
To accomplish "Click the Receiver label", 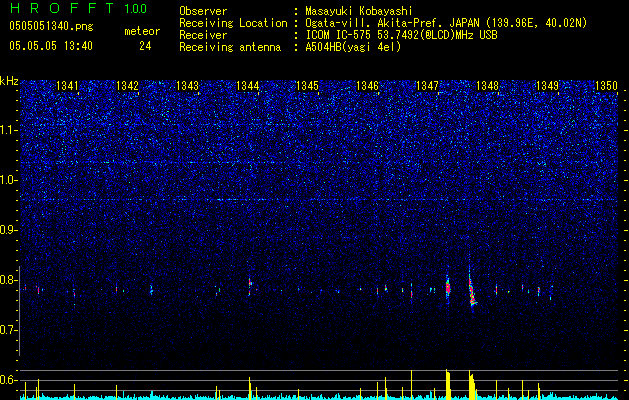I will (203, 35).
